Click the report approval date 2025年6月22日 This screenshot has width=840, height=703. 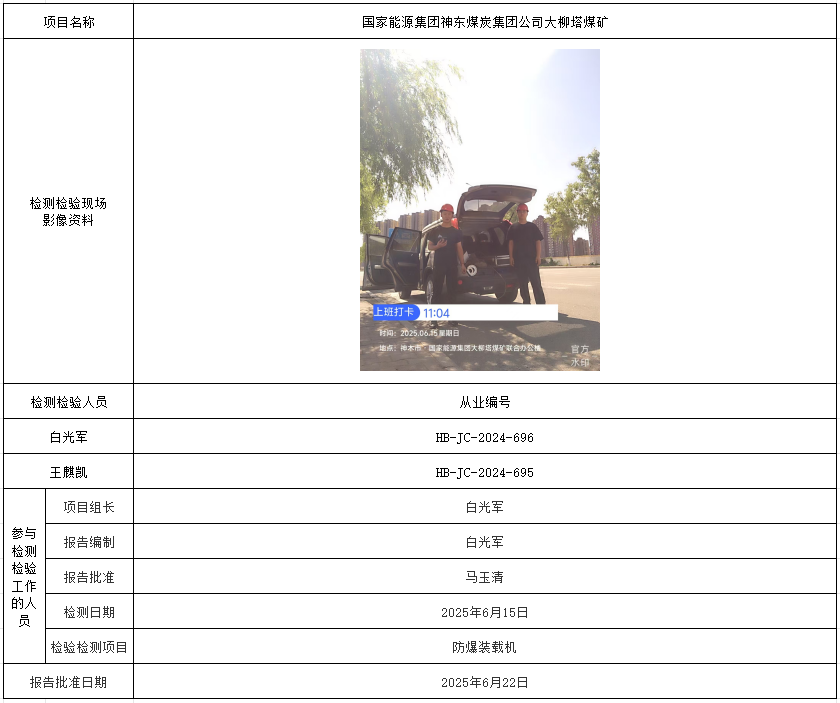[x=484, y=682]
